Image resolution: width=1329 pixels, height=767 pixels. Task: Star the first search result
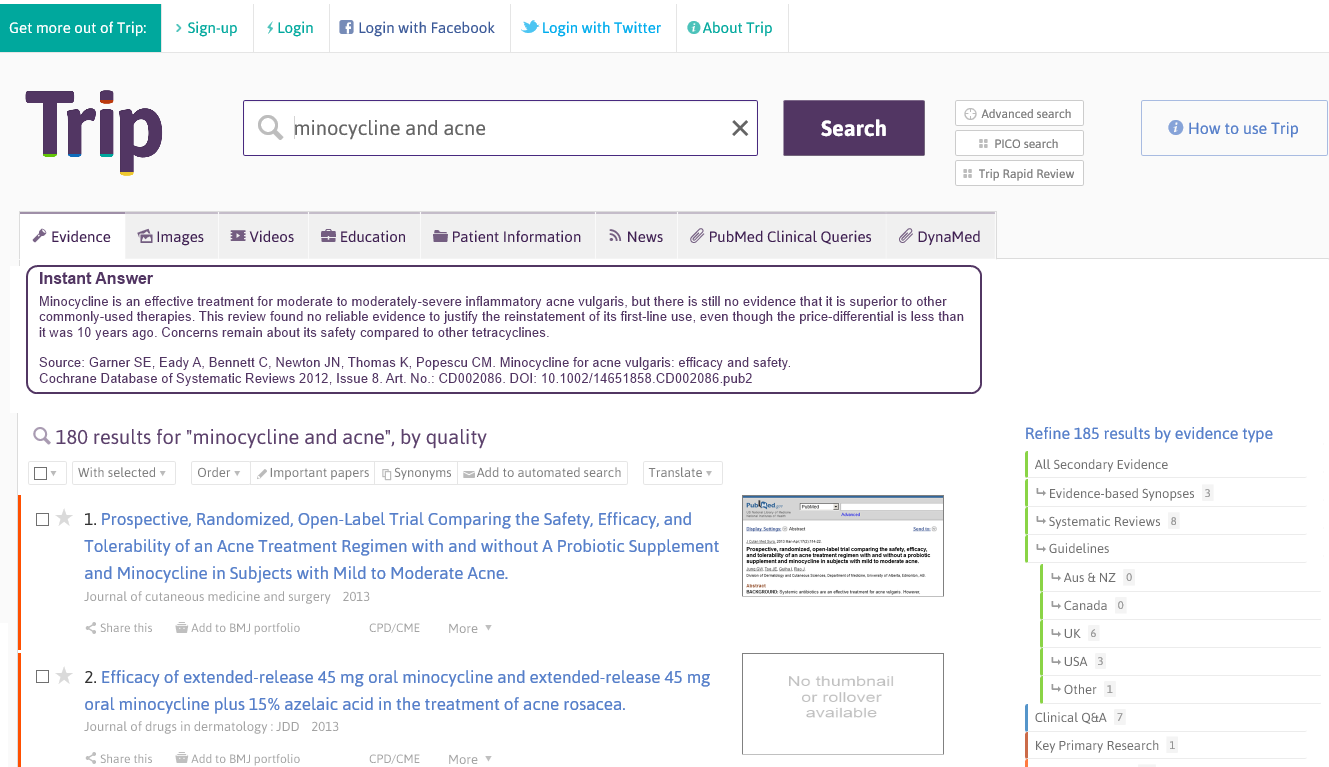(x=64, y=518)
